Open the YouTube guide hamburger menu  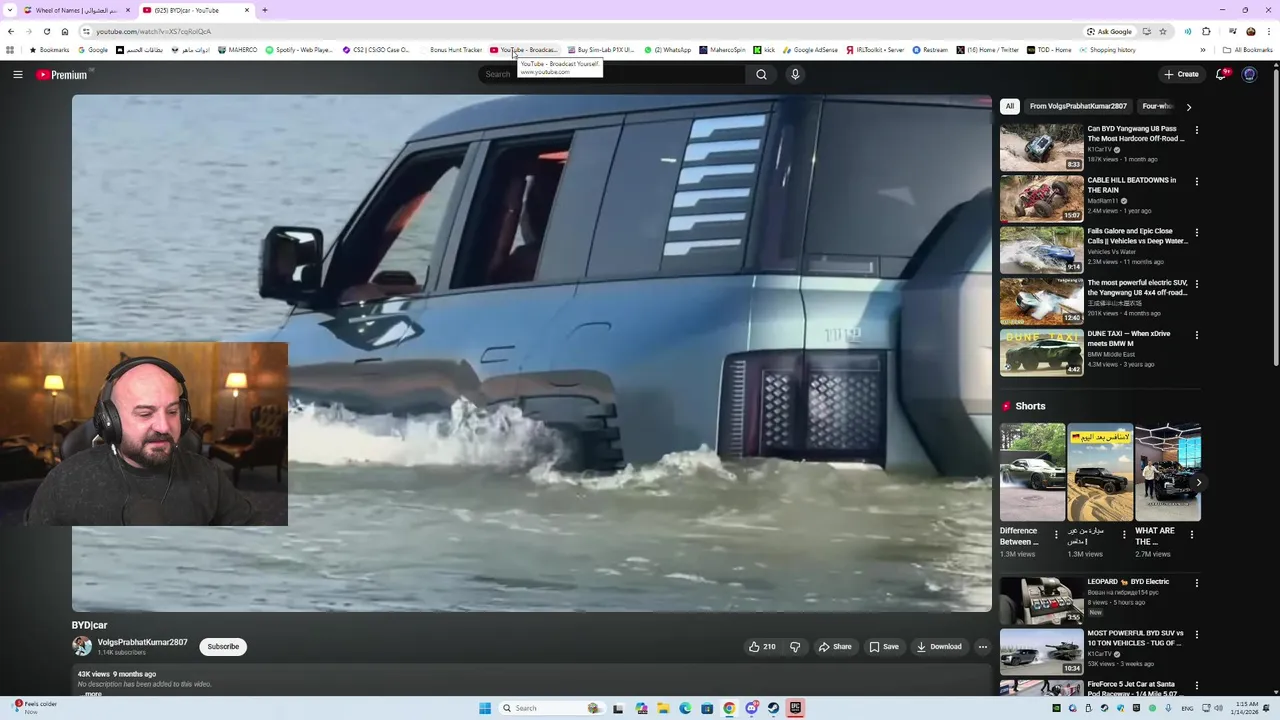pyautogui.click(x=18, y=74)
